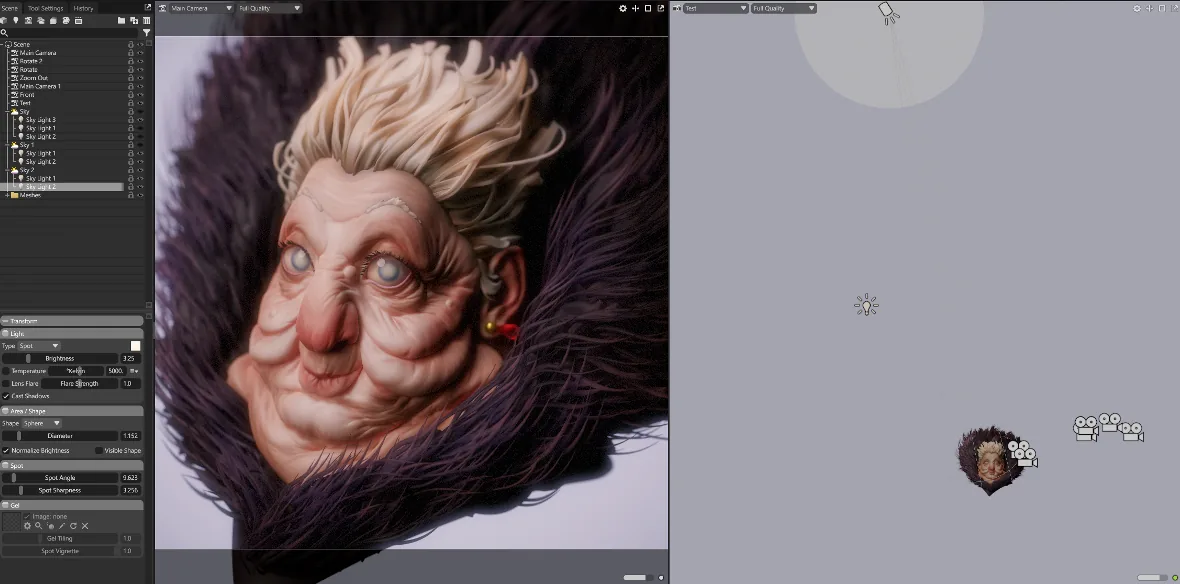Click the delete trash icon in the scene toolbar
The height and width of the screenshot is (584, 1180).
coord(147,20)
